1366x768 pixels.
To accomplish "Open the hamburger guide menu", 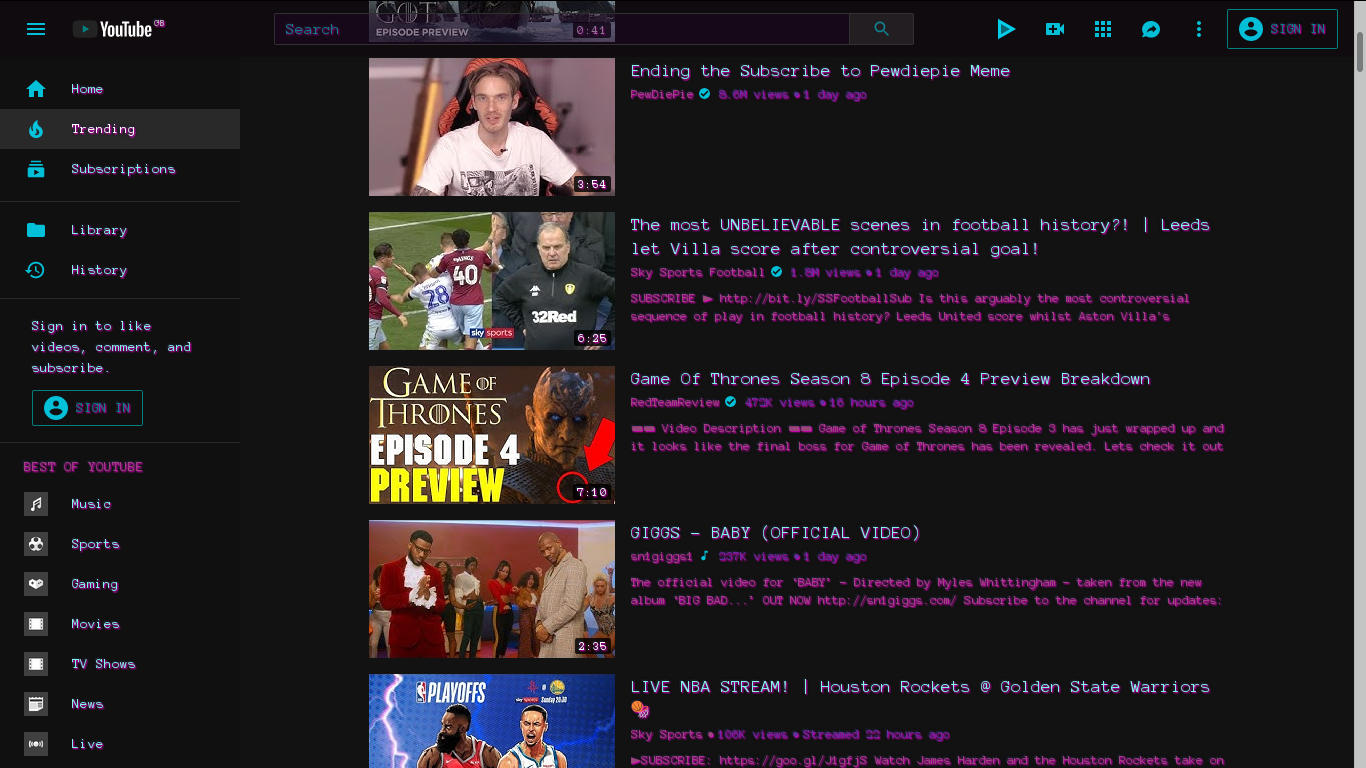I will 36,29.
